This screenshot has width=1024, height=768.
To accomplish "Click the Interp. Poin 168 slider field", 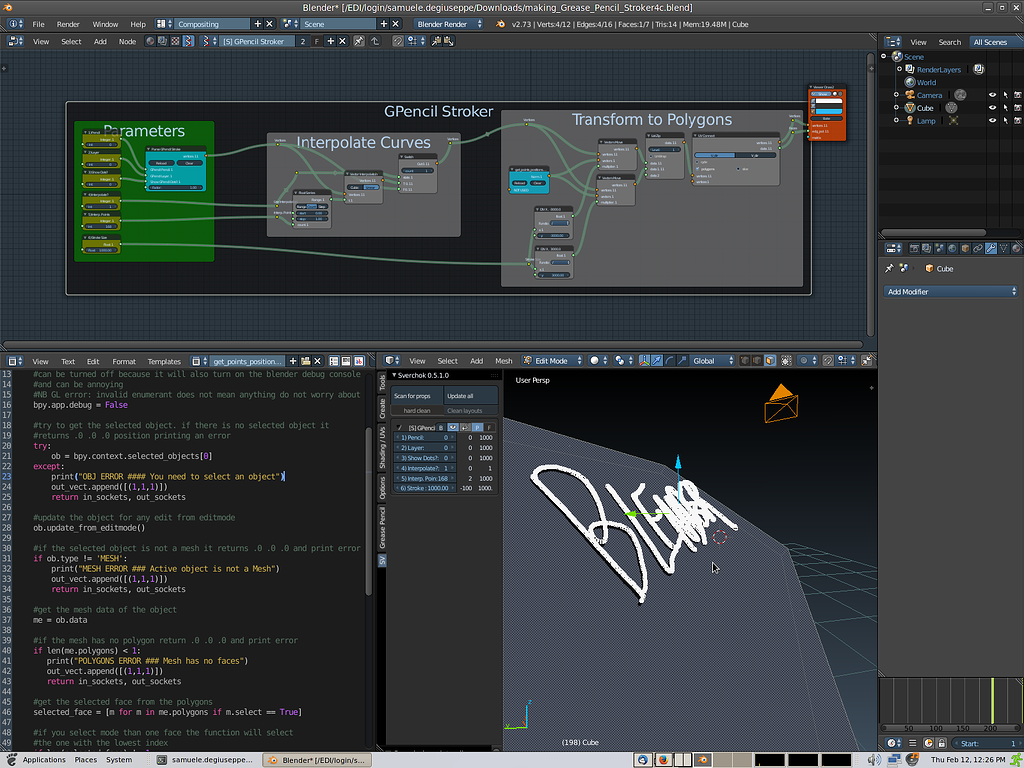I will 424,478.
